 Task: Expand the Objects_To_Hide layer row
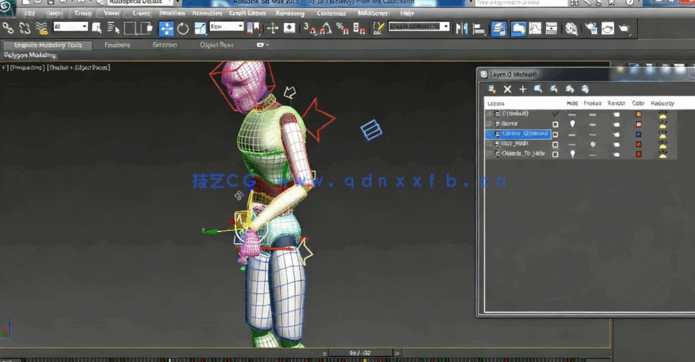coord(489,154)
